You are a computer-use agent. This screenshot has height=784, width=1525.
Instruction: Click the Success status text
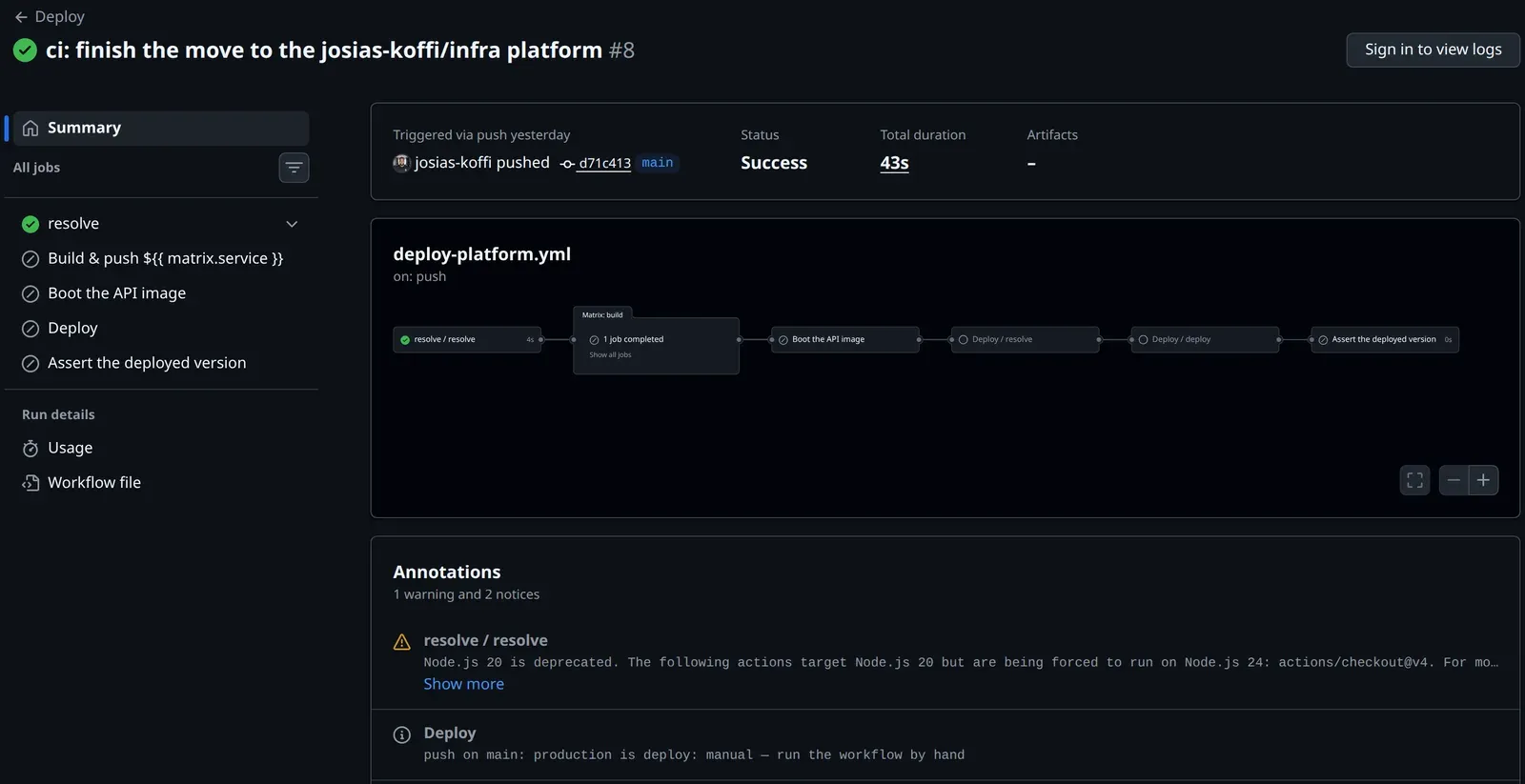click(774, 163)
